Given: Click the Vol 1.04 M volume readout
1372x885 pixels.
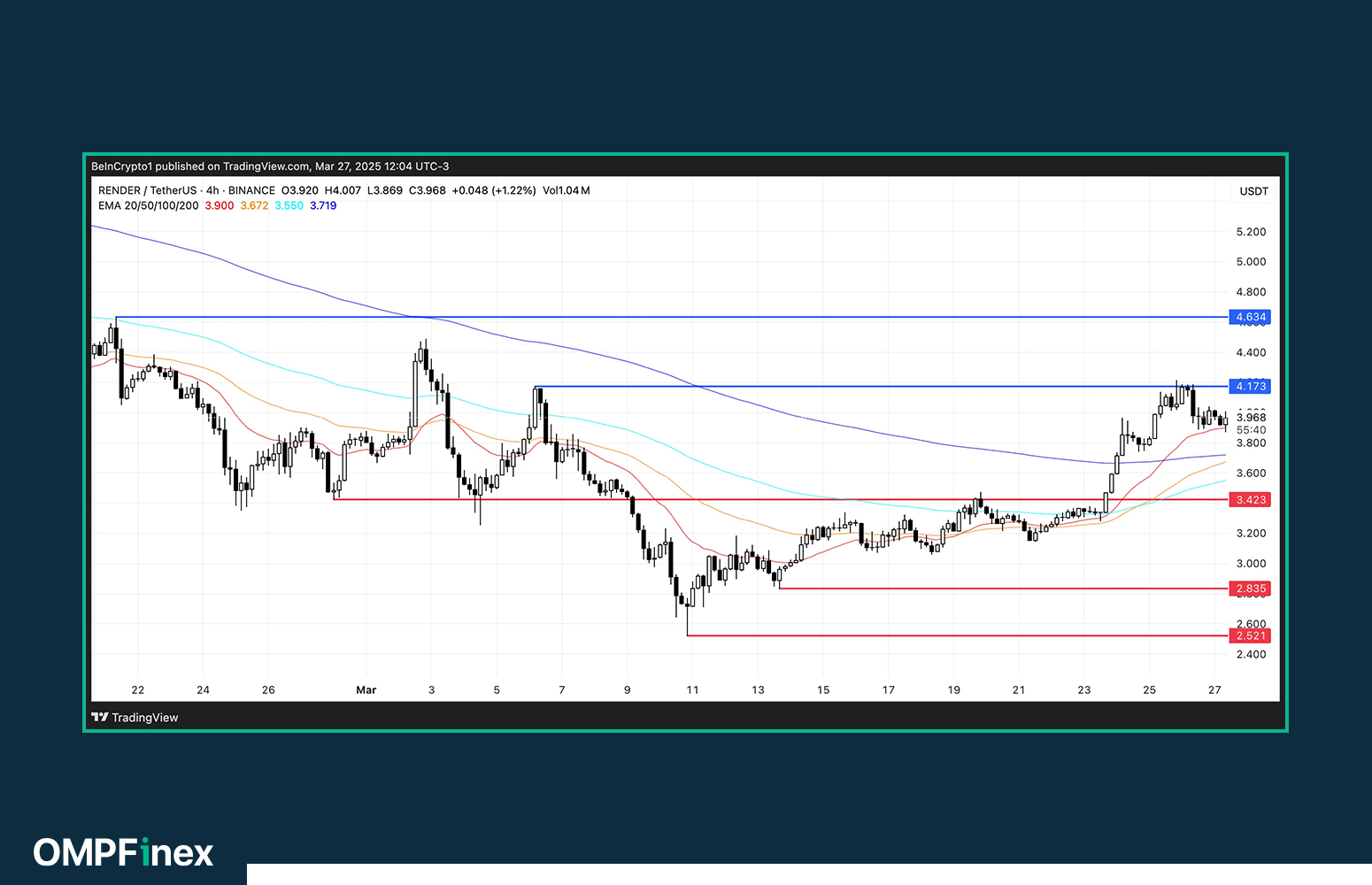Looking at the screenshot, I should 567,190.
